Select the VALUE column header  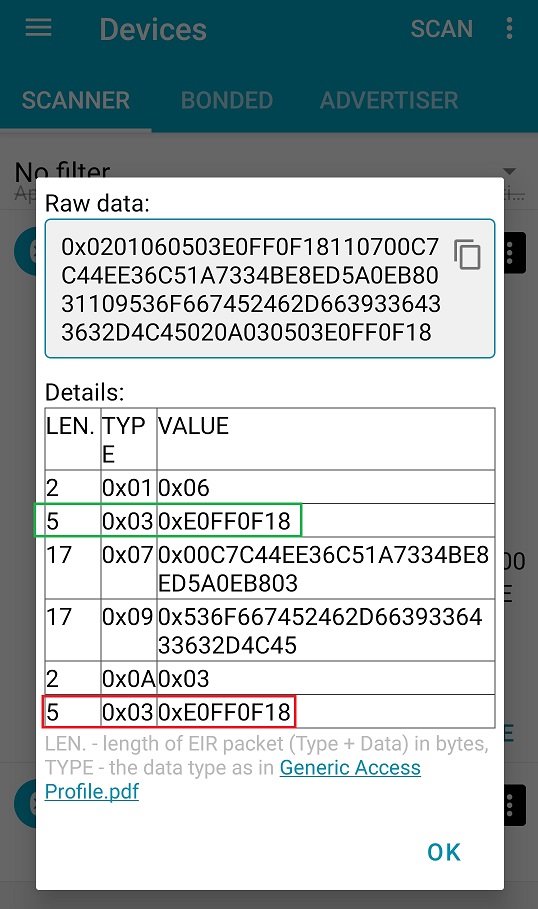click(325, 439)
